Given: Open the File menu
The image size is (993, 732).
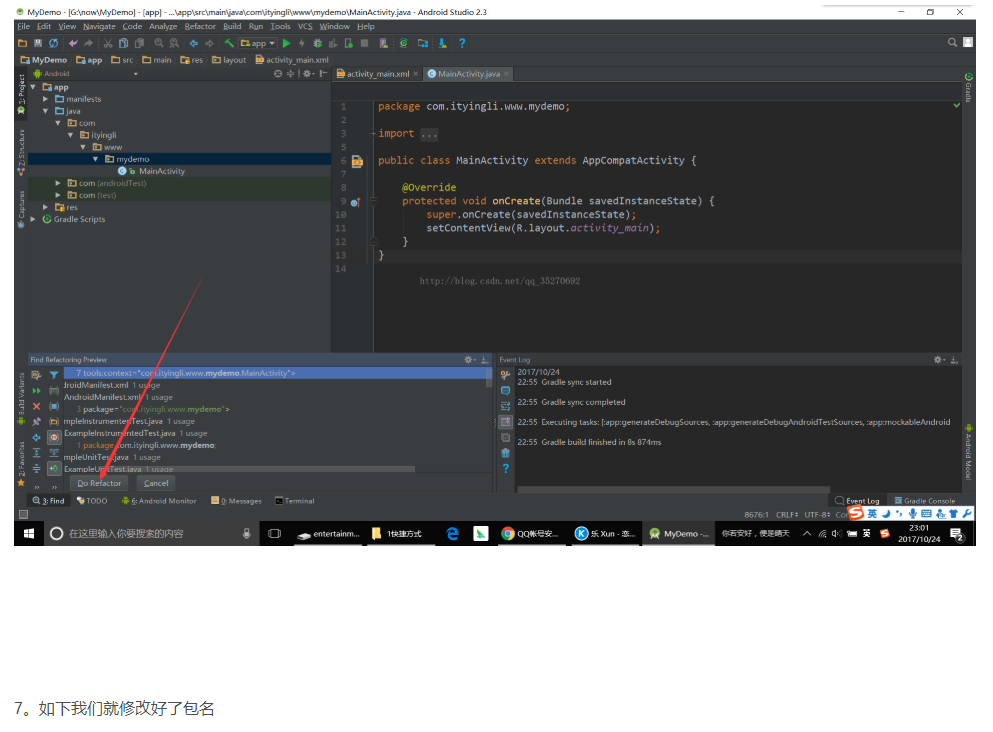Looking at the screenshot, I should pyautogui.click(x=23, y=26).
